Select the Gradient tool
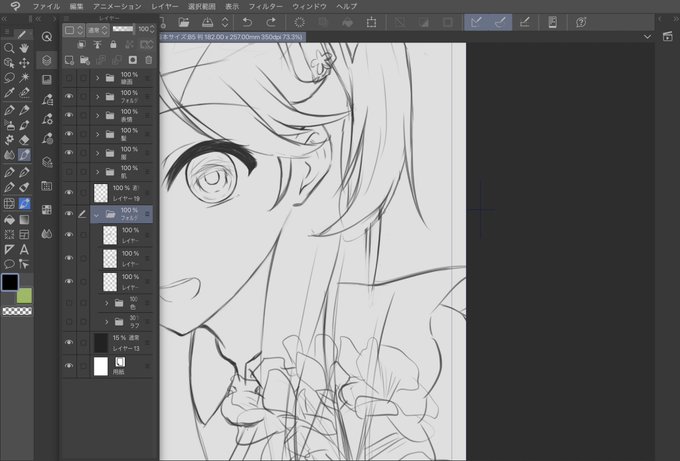 coord(24,220)
